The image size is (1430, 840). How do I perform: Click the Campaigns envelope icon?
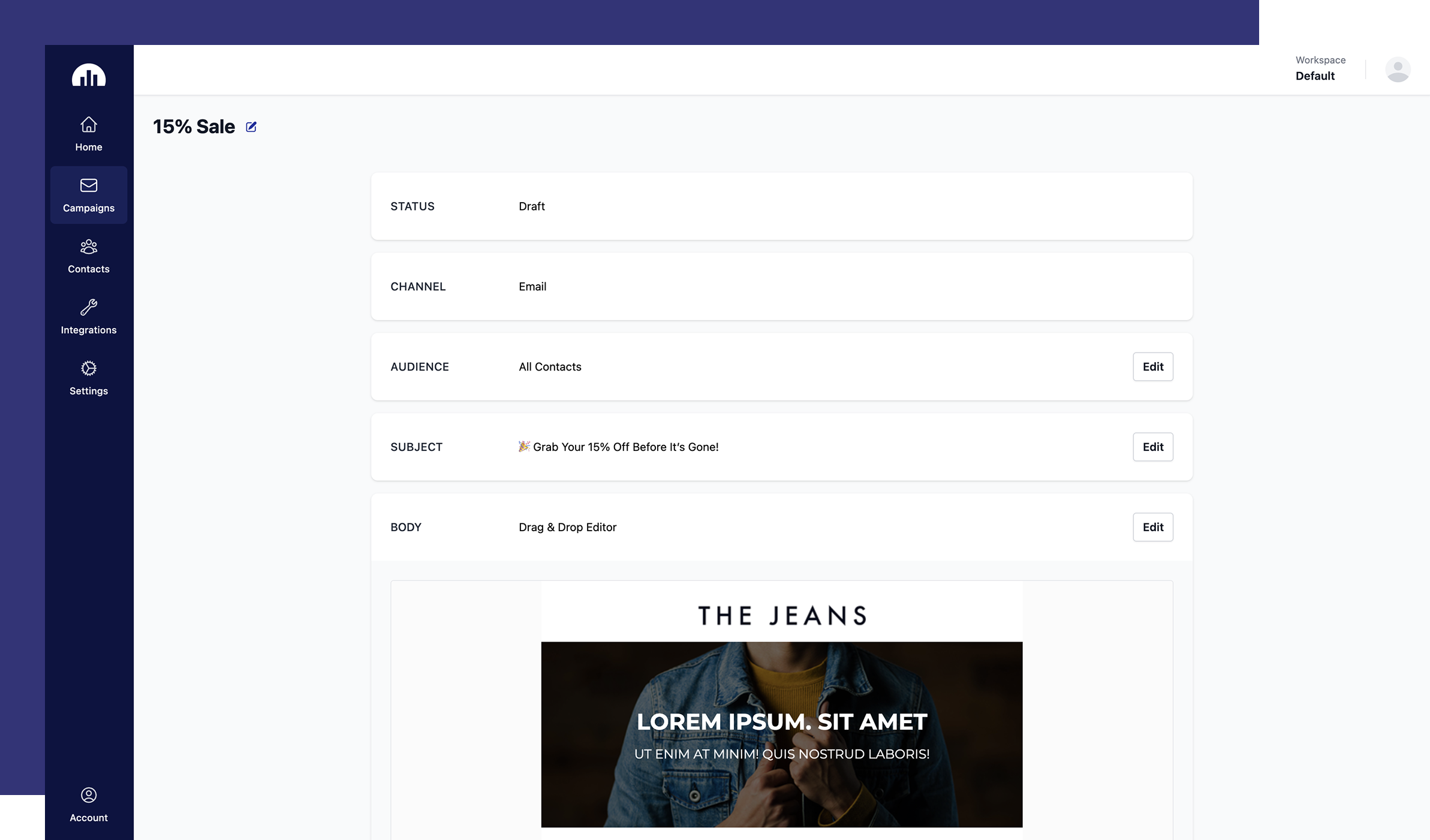click(x=89, y=185)
